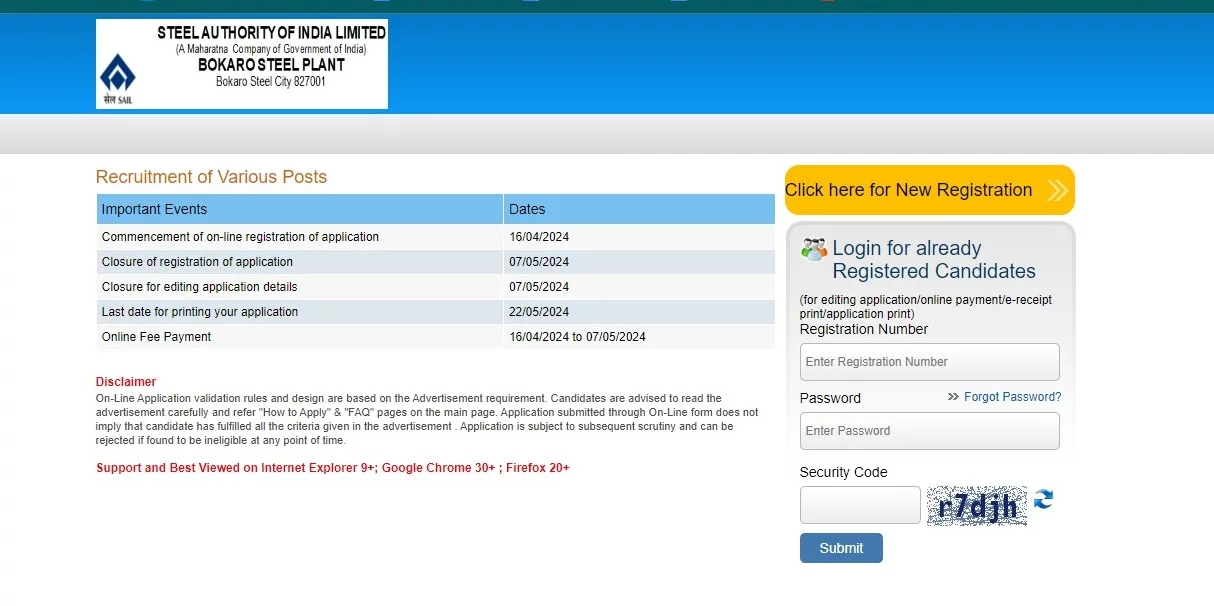Select the Commencement of on-line registration row text

click(240, 237)
